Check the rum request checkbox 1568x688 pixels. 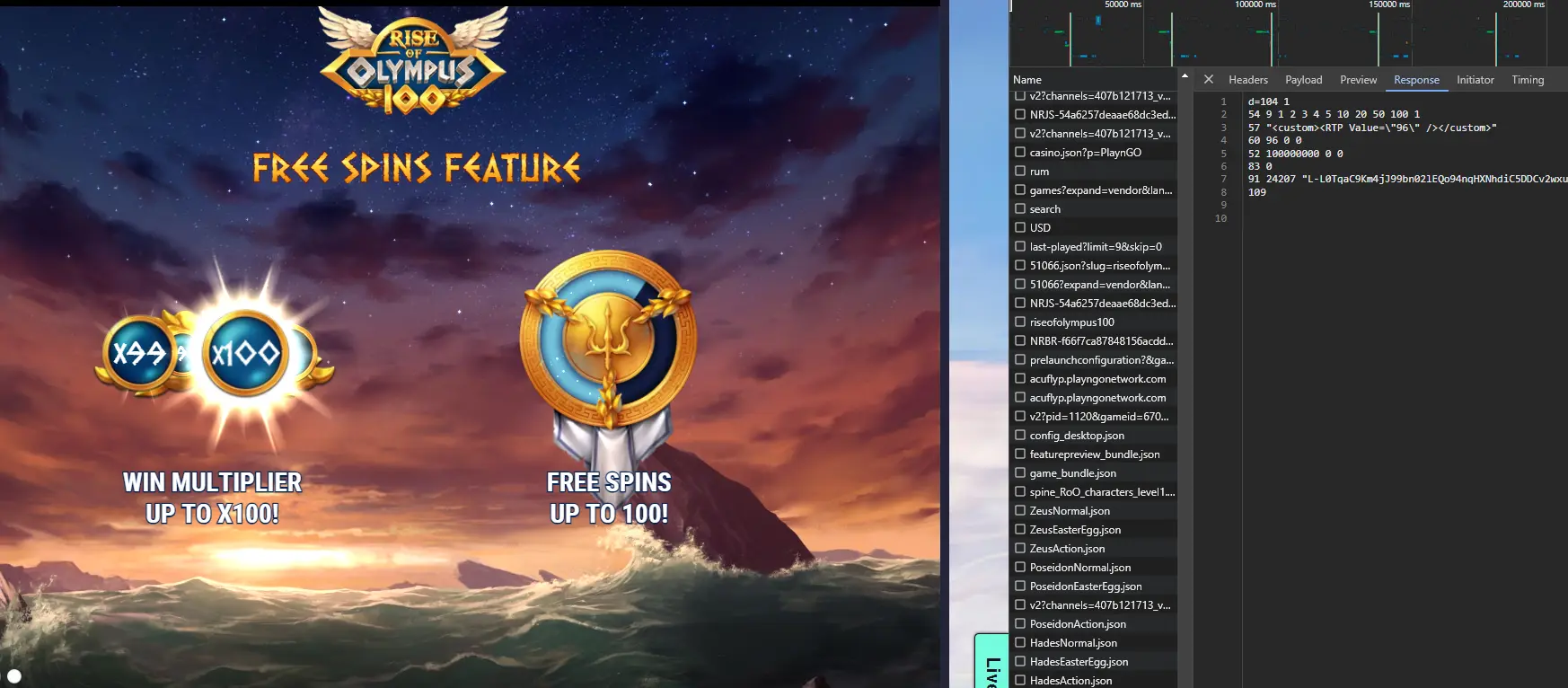click(1020, 172)
